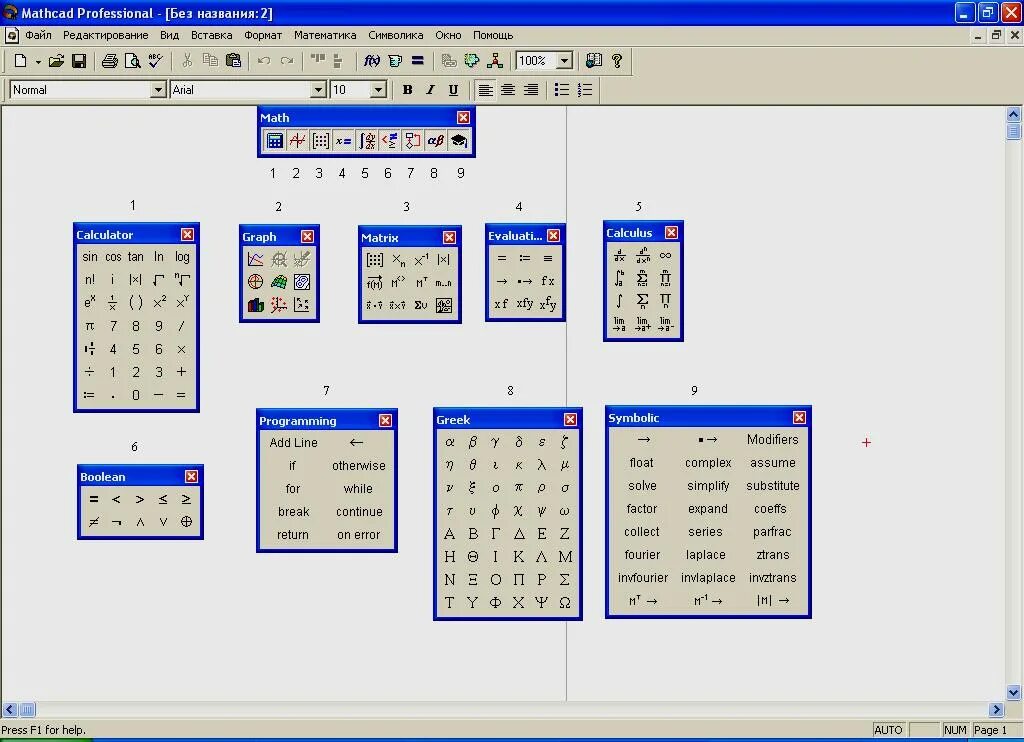Toggle Underline formatting
This screenshot has width=1024, height=742.
[x=453, y=89]
